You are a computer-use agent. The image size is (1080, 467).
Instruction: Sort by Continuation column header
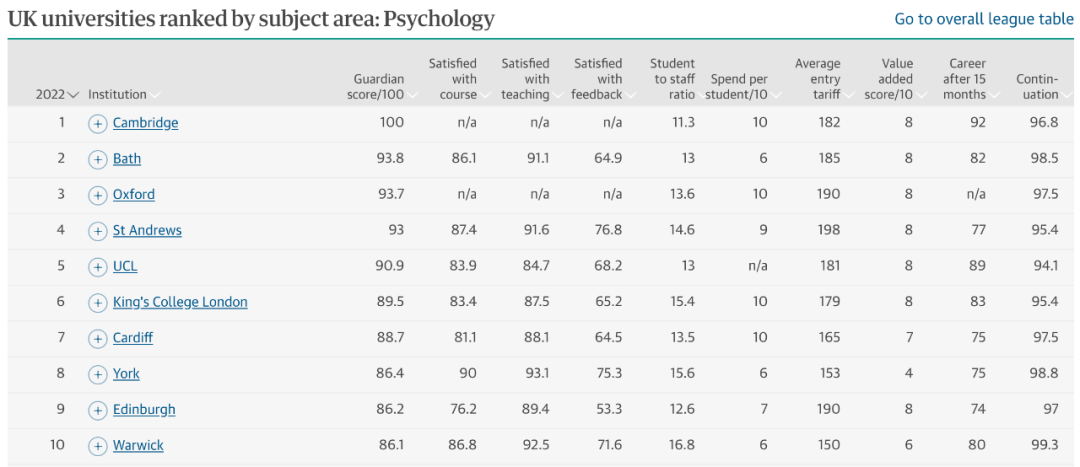pos(1042,87)
